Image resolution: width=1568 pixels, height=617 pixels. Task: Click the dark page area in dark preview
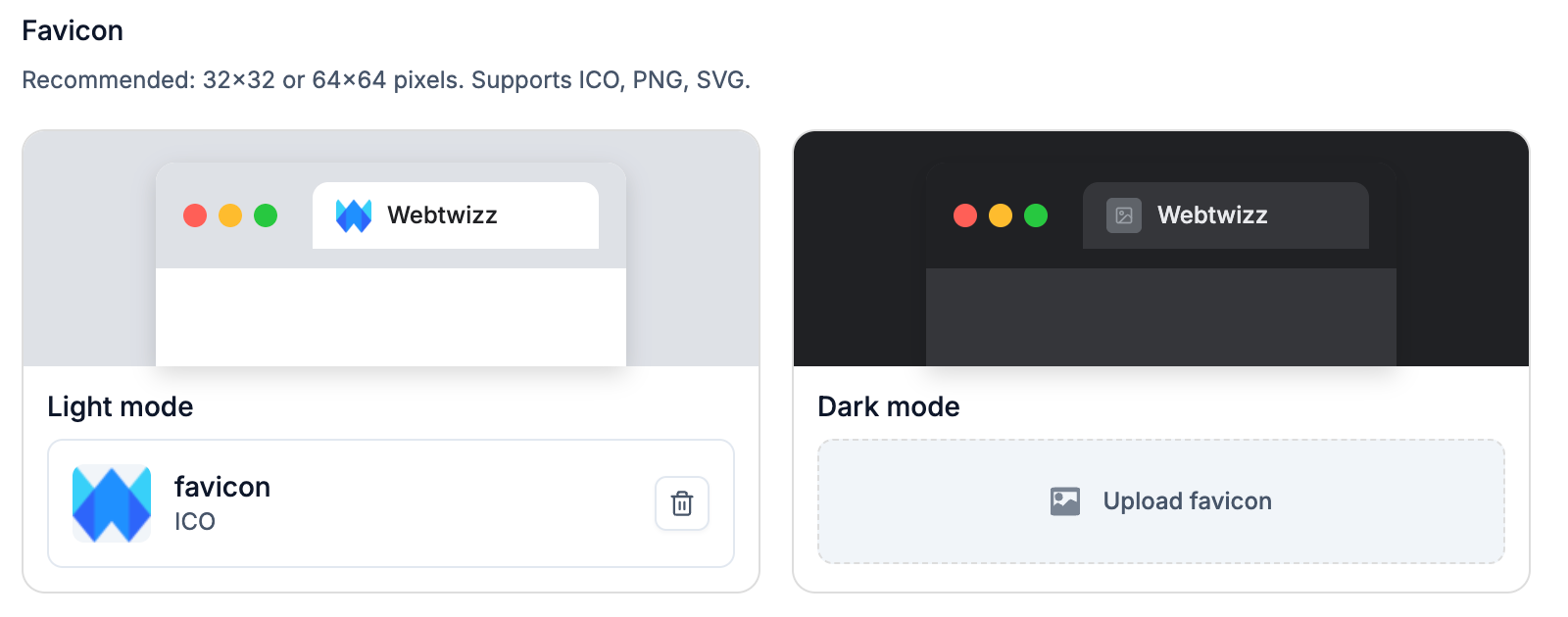(x=1161, y=316)
